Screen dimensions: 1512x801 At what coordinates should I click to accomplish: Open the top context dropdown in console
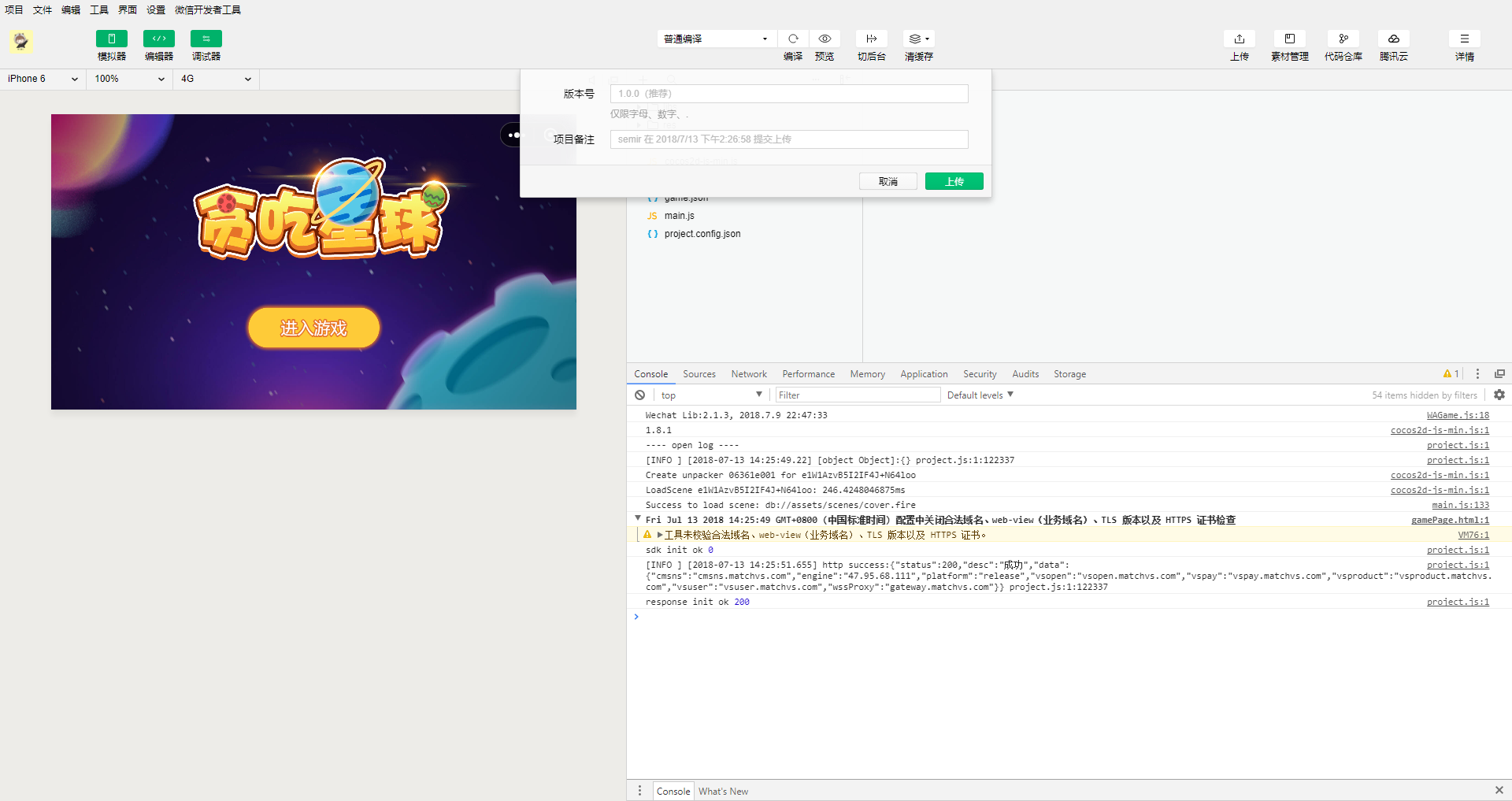(x=711, y=395)
